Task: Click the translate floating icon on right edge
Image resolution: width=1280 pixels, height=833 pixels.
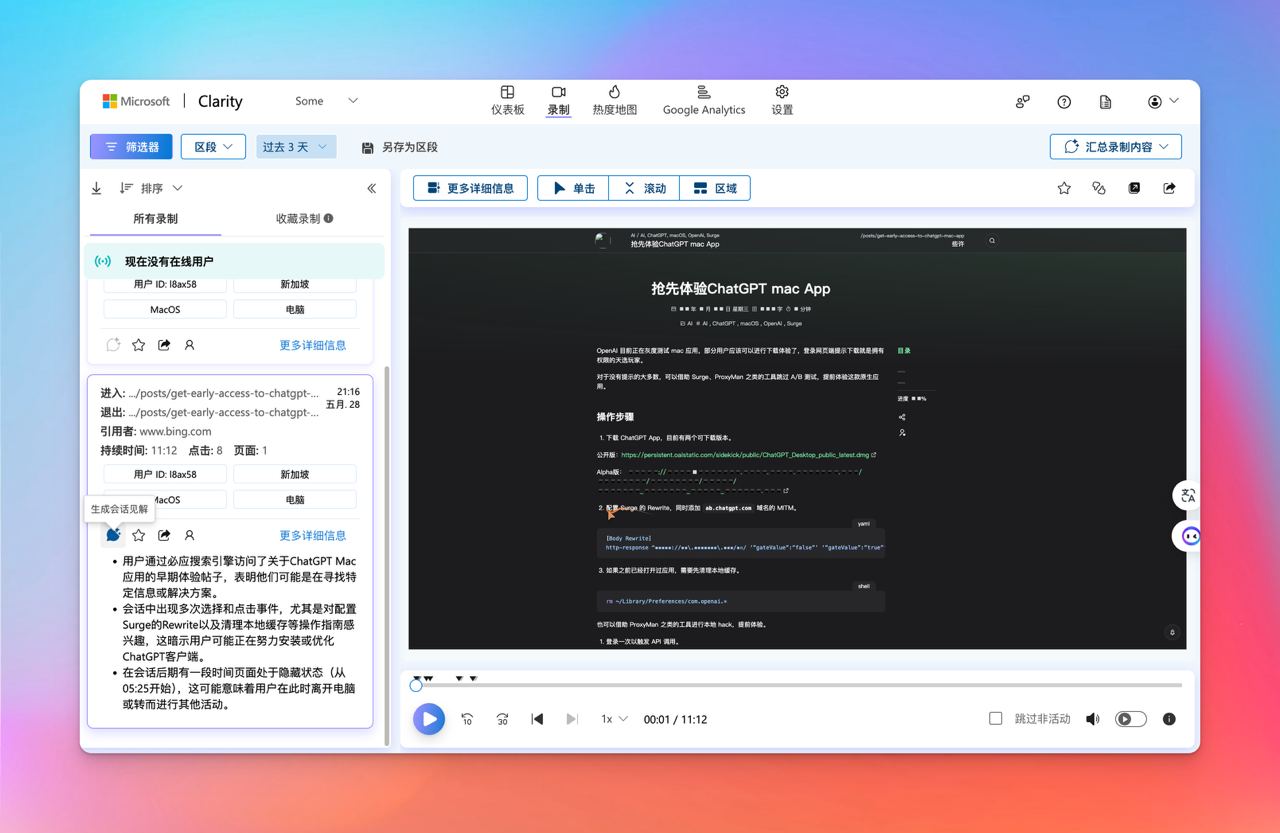Action: tap(1188, 495)
